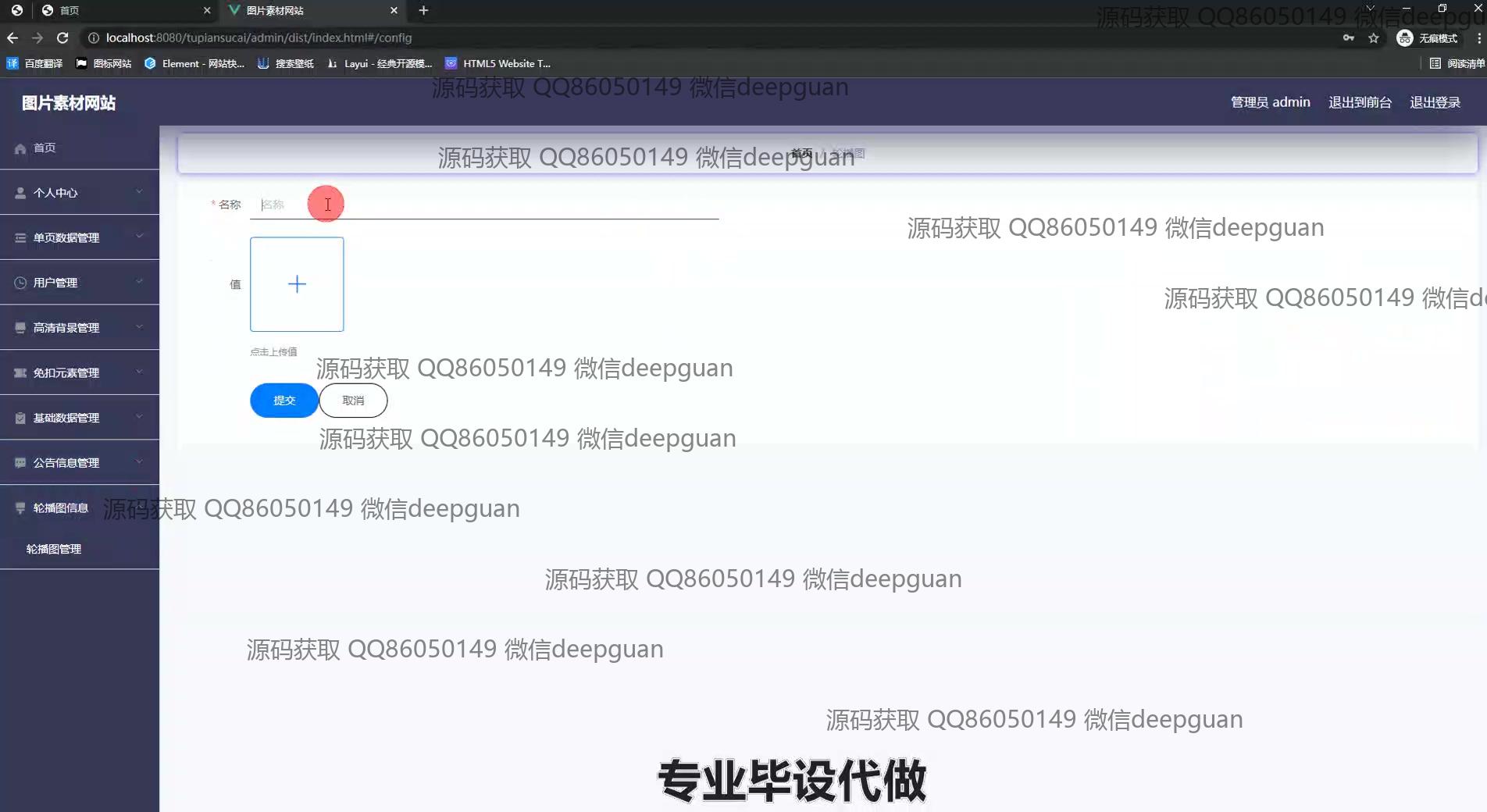This screenshot has width=1487, height=812.
Task: Click the browser forward arrow
Action: tap(37, 37)
